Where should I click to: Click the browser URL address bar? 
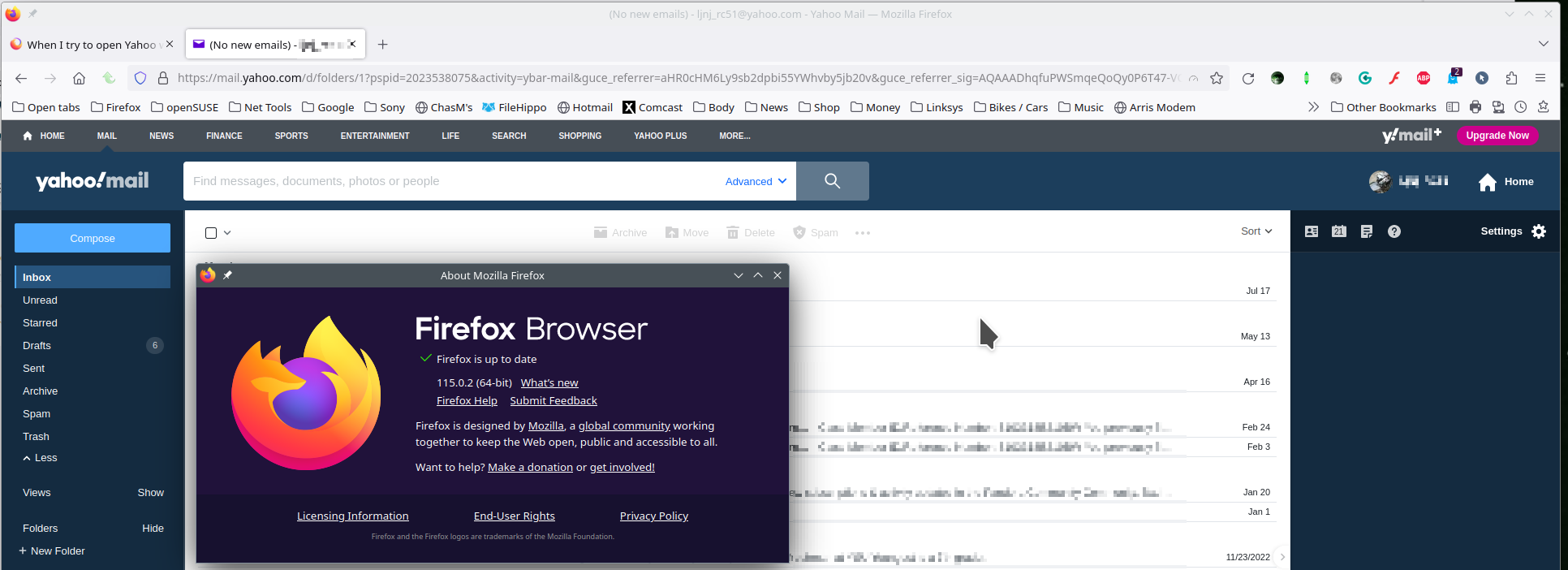pos(678,78)
